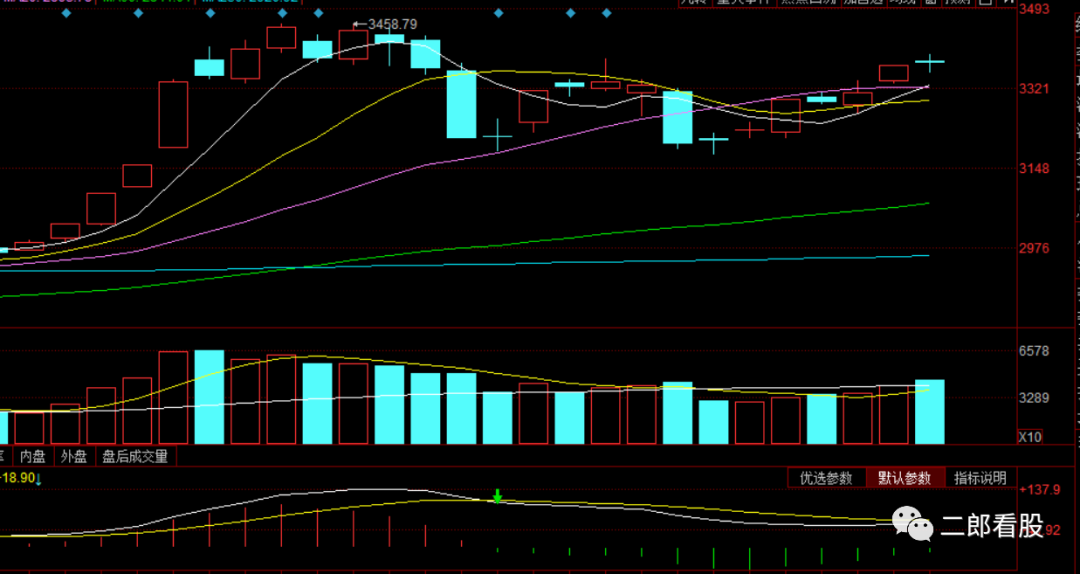Viewport: 1080px width, 574px height.
Task: Open the 盘后成交量 tab
Action: click(136, 456)
